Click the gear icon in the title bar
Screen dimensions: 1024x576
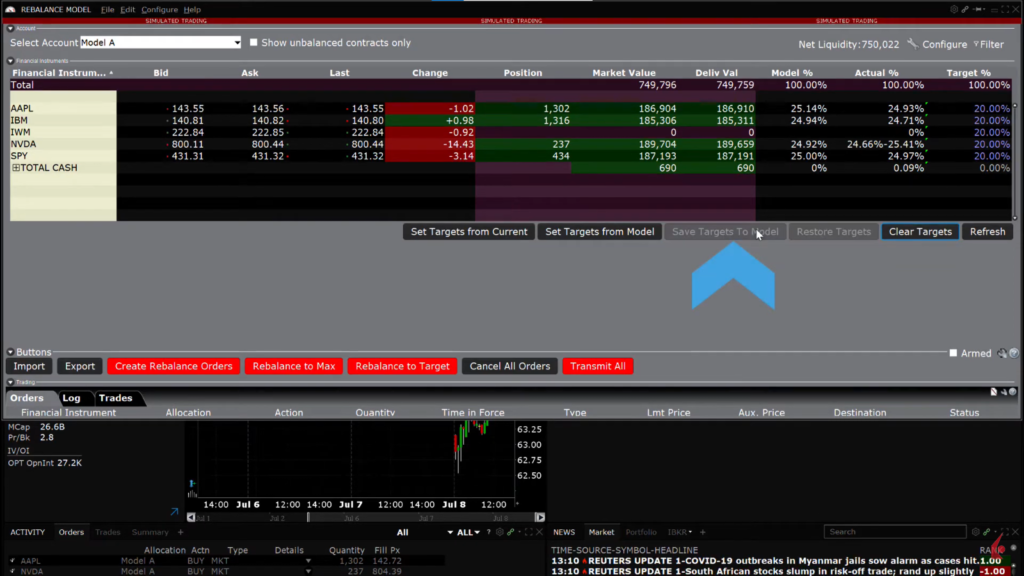[953, 9]
